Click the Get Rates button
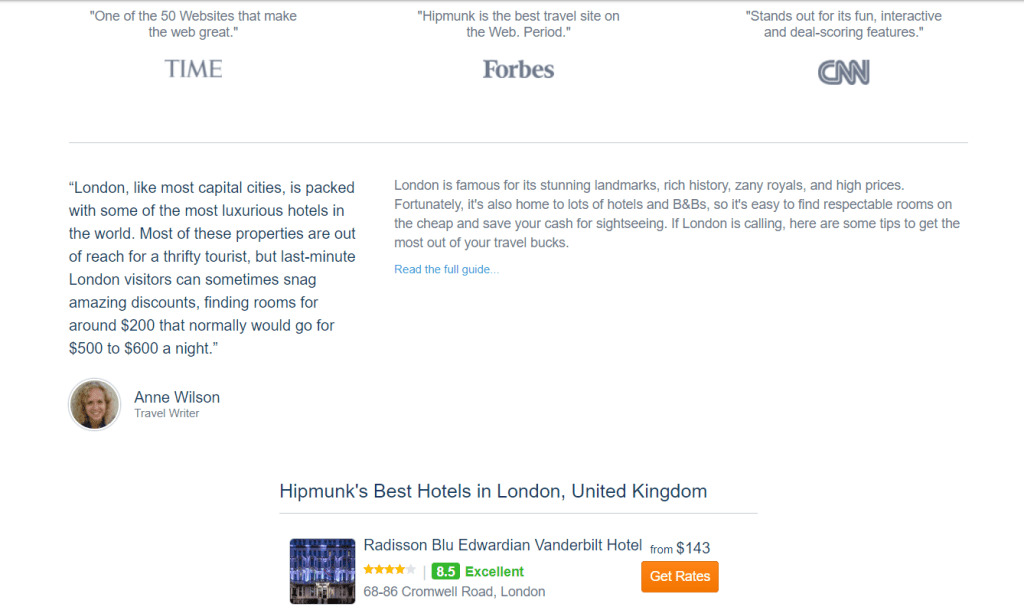 point(679,576)
